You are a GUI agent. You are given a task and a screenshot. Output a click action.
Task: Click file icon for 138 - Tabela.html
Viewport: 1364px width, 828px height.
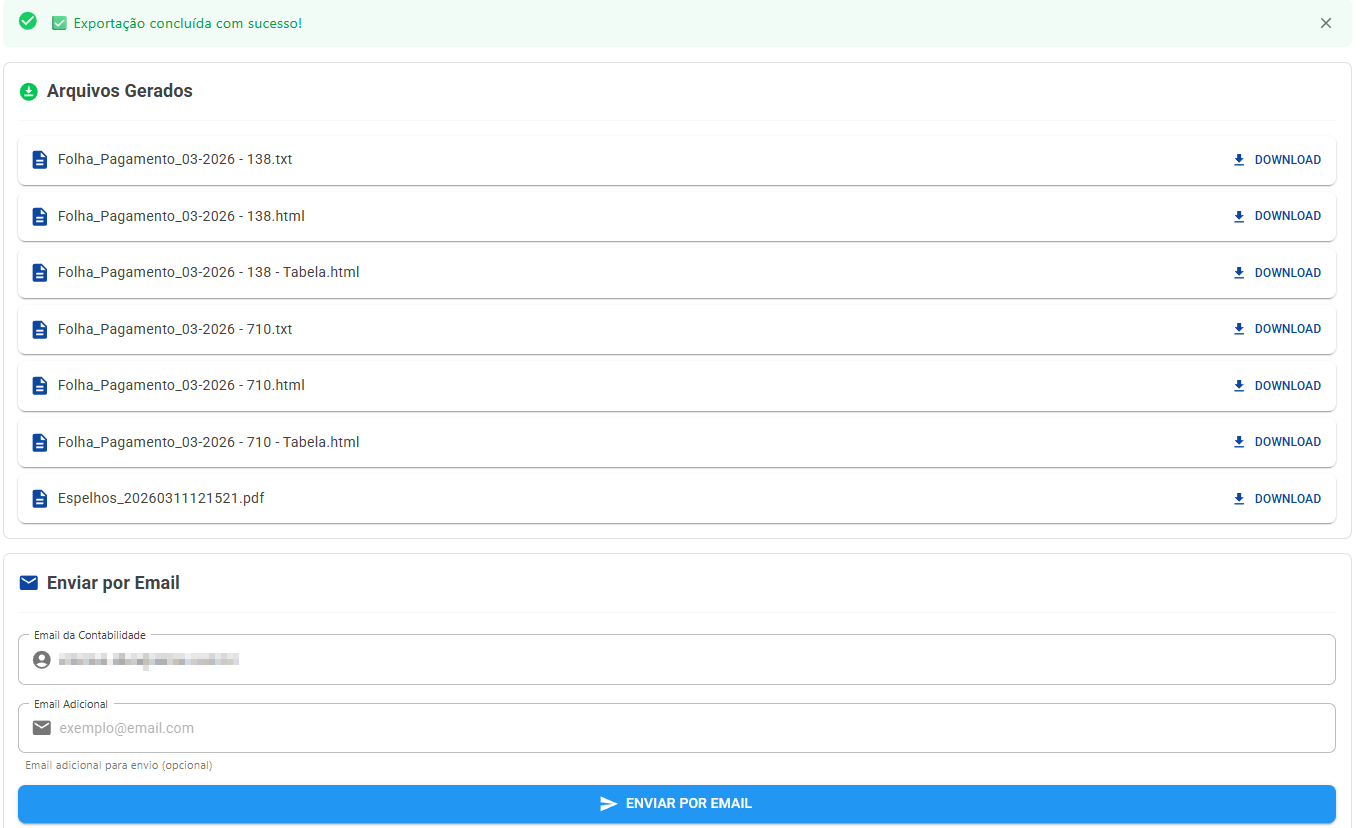(x=40, y=273)
